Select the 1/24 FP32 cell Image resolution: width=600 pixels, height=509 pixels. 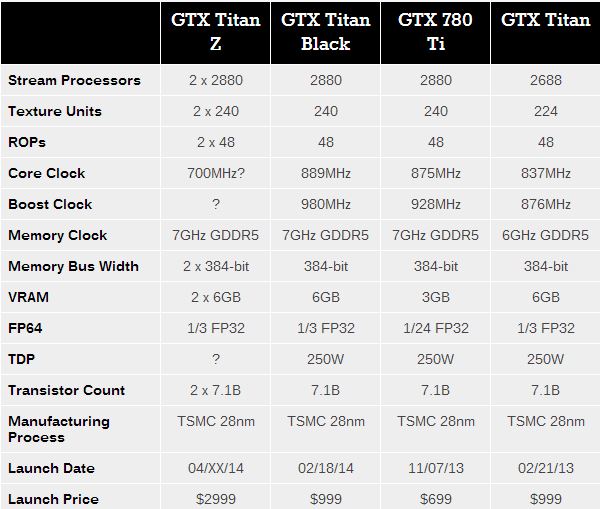(x=436, y=328)
